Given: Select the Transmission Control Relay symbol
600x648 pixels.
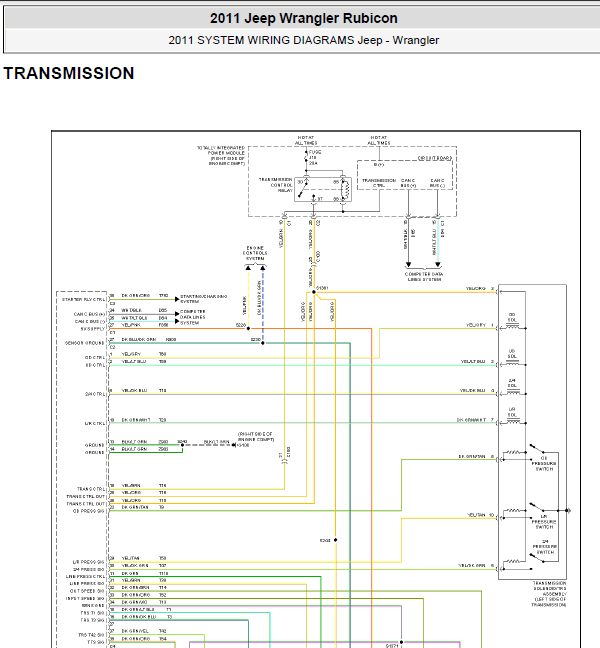Looking at the screenshot, I should point(323,189).
